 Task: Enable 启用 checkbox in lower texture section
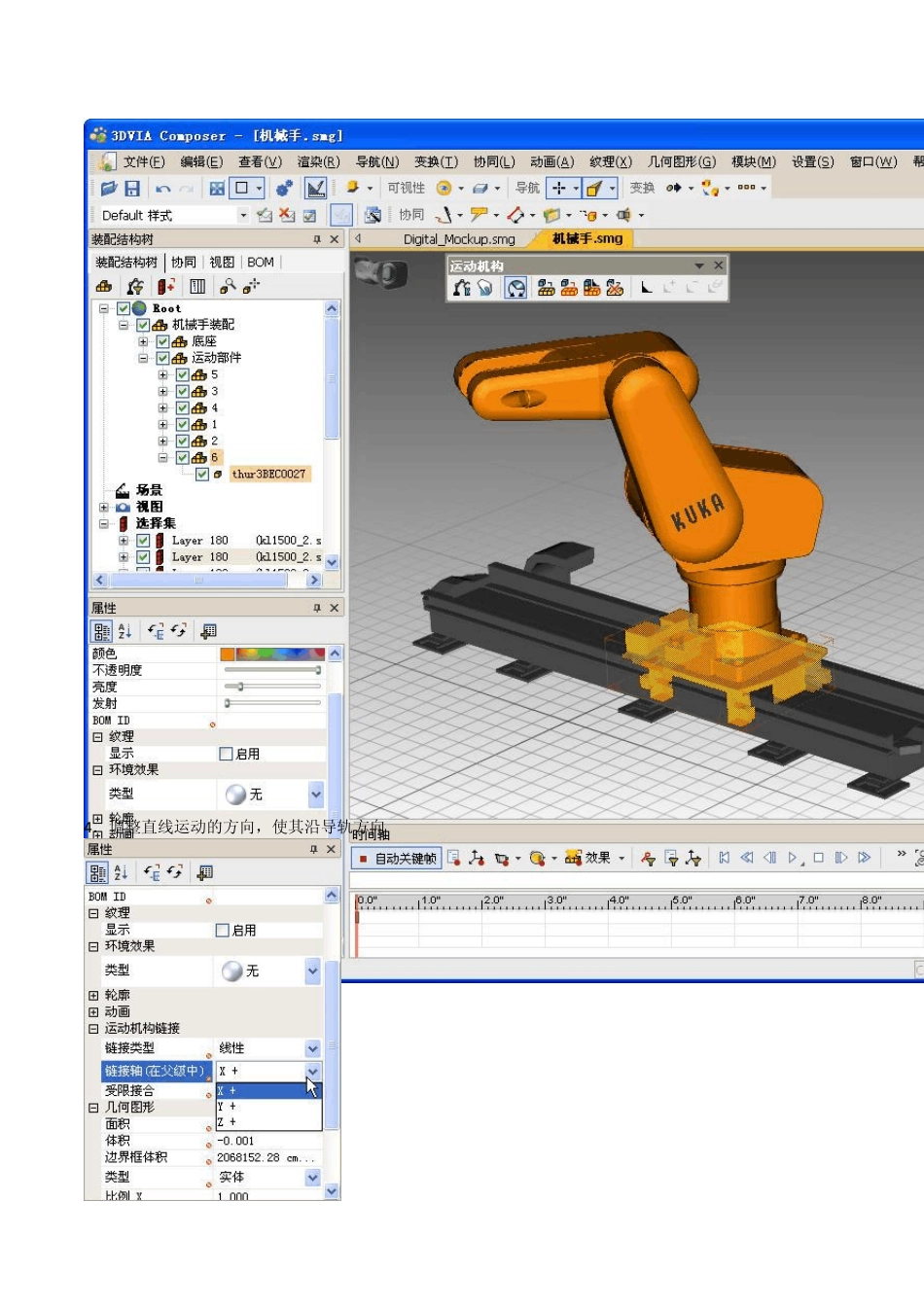coord(222,931)
